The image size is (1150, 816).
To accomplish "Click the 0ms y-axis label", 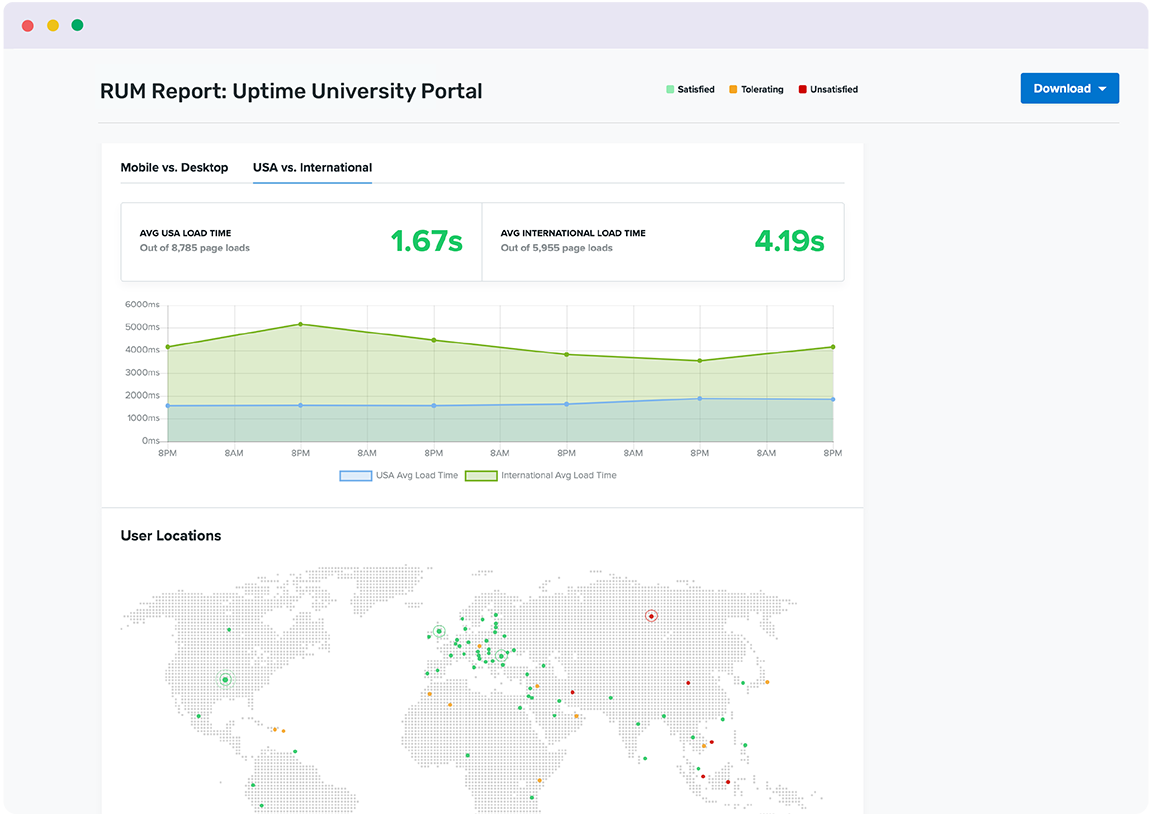I will tap(150, 441).
